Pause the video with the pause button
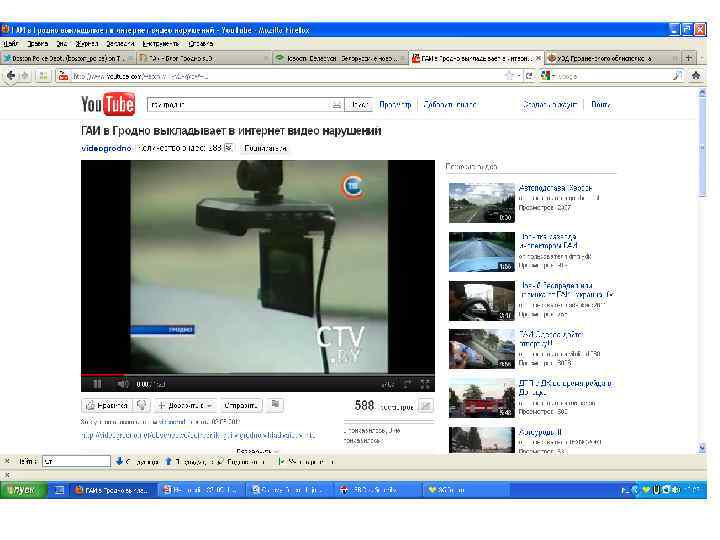720x540 pixels. coord(97,384)
